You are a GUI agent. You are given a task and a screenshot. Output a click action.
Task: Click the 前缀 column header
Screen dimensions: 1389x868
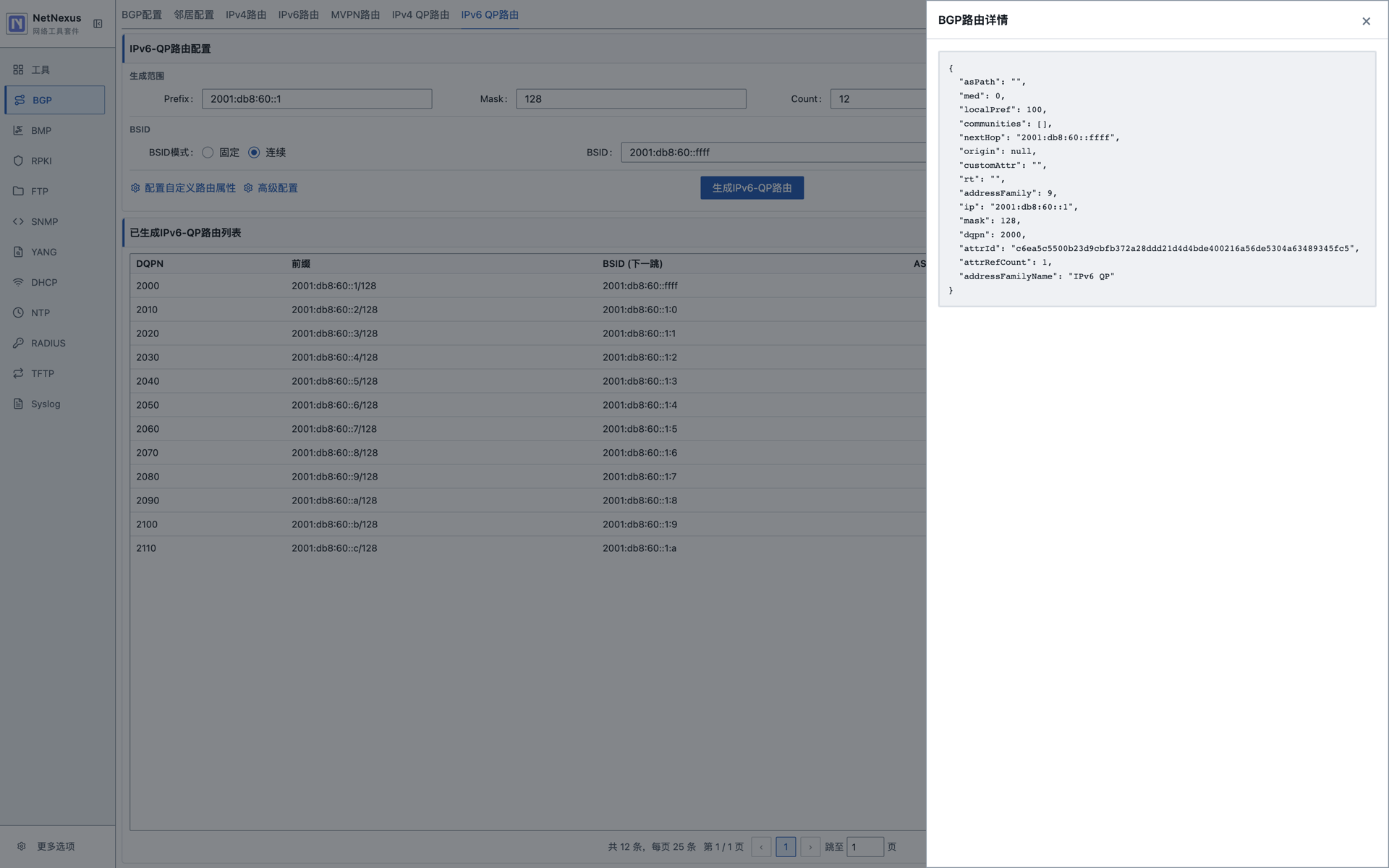[301, 264]
